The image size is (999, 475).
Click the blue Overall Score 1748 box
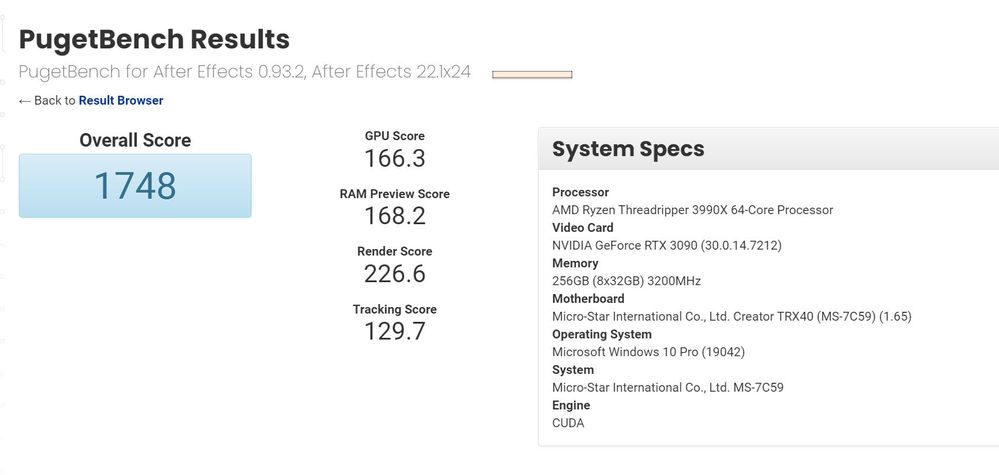pos(135,185)
